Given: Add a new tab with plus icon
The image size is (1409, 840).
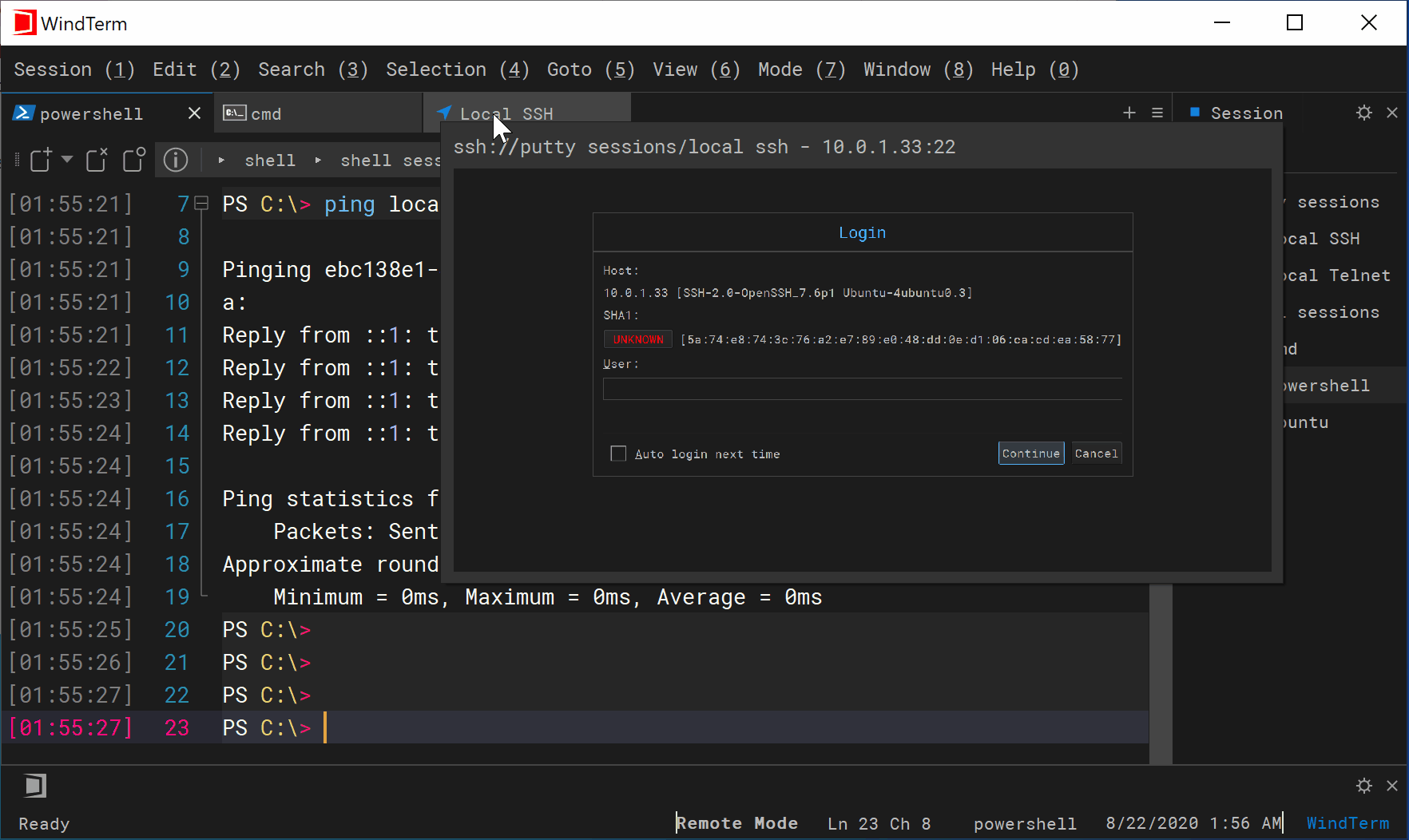Looking at the screenshot, I should (x=1129, y=113).
